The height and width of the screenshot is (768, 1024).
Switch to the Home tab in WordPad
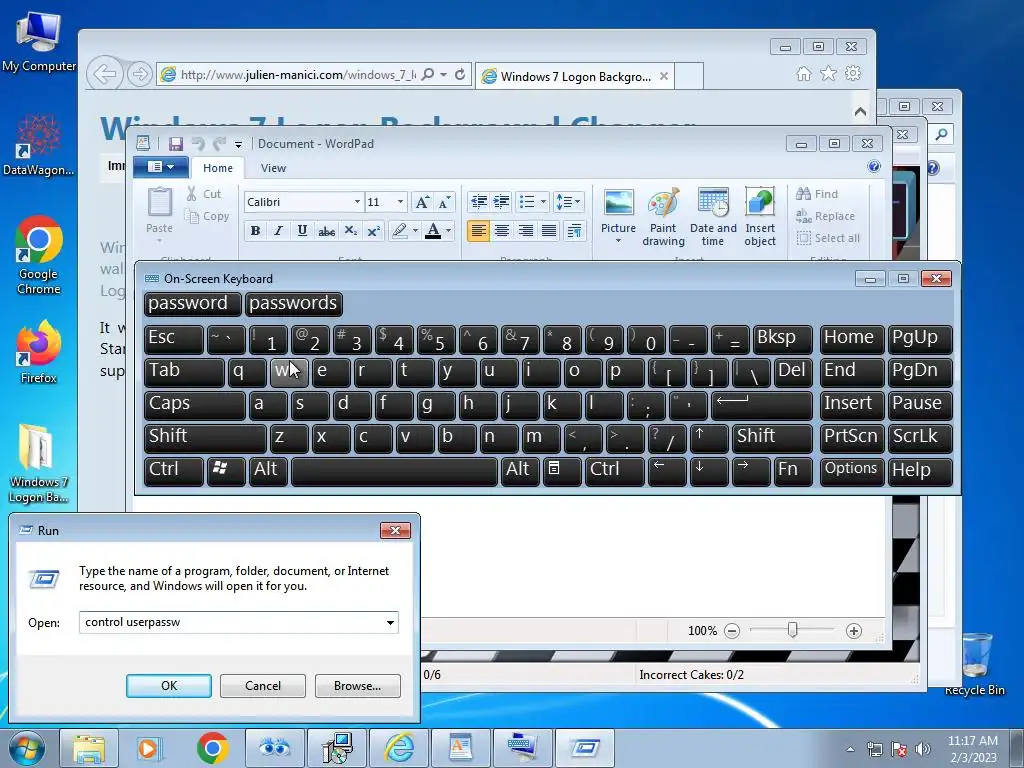coord(217,168)
